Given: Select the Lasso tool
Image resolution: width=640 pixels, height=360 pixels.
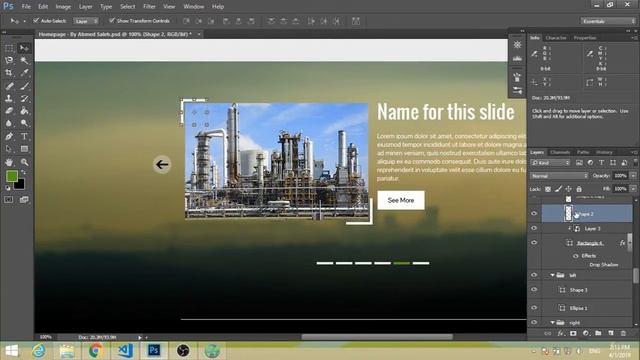Looking at the screenshot, I should 9,60.
